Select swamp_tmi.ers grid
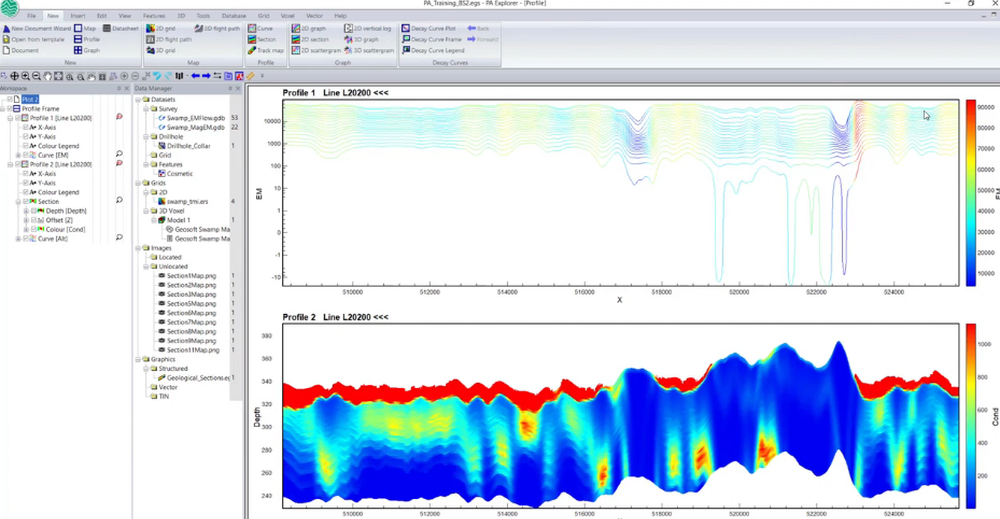 (183, 201)
